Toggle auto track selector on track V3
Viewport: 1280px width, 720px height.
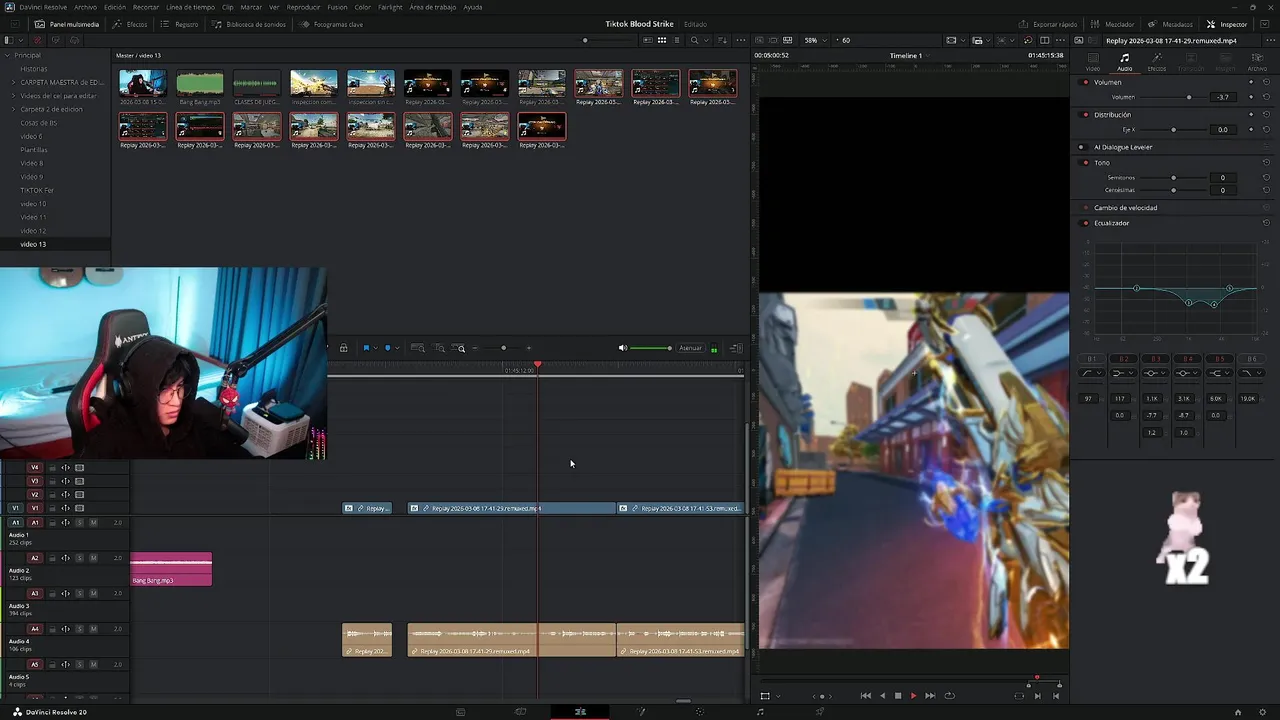[x=66, y=481]
